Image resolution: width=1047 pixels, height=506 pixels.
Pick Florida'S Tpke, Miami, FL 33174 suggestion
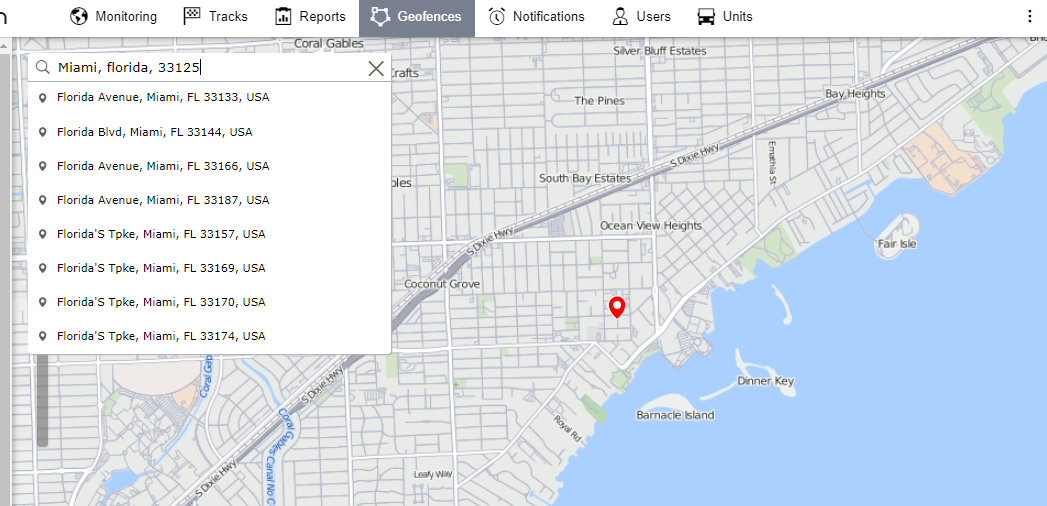point(161,336)
